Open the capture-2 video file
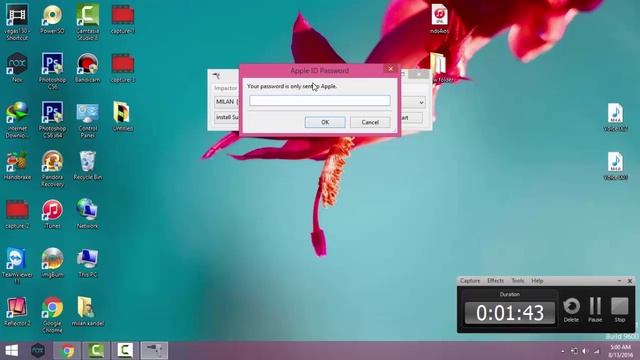The image size is (640, 360). click(x=17, y=214)
